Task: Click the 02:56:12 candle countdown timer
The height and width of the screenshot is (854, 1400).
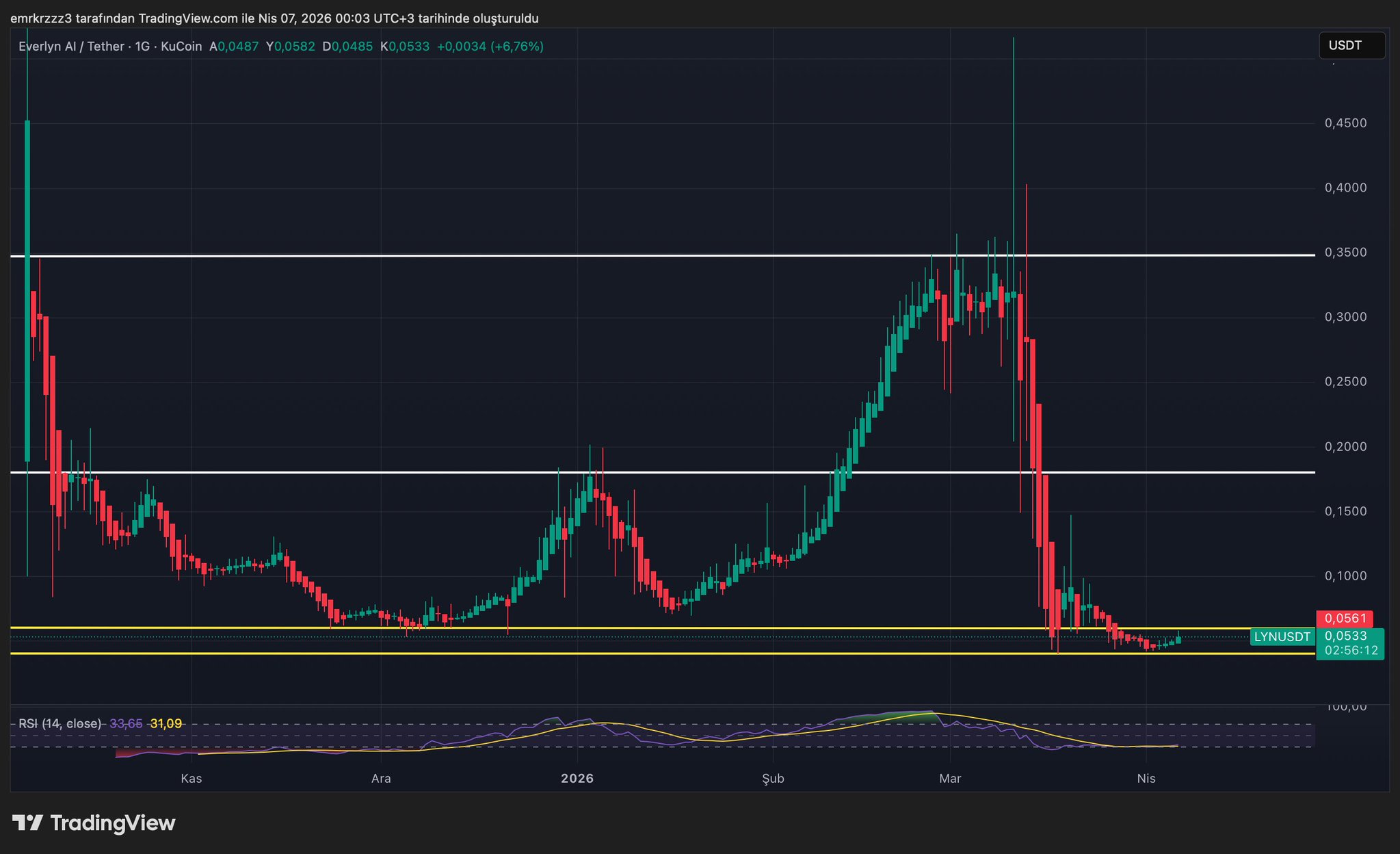Action: (x=1351, y=650)
